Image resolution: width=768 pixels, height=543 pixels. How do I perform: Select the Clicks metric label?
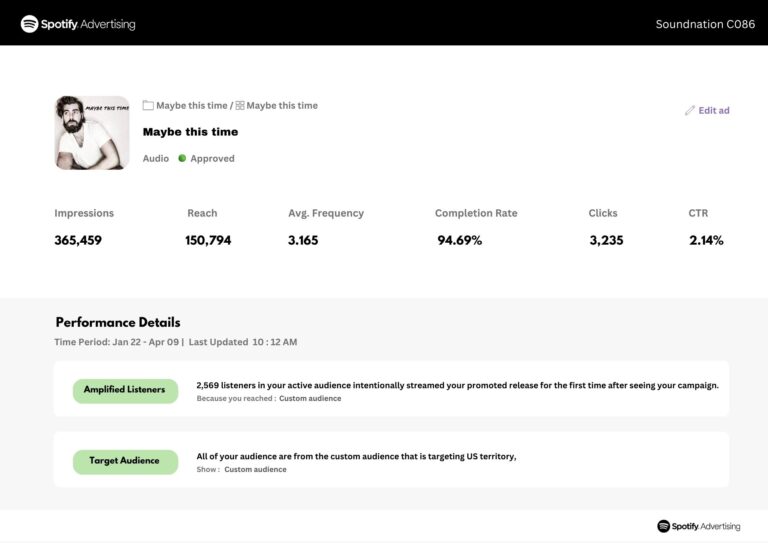pyautogui.click(x=602, y=213)
